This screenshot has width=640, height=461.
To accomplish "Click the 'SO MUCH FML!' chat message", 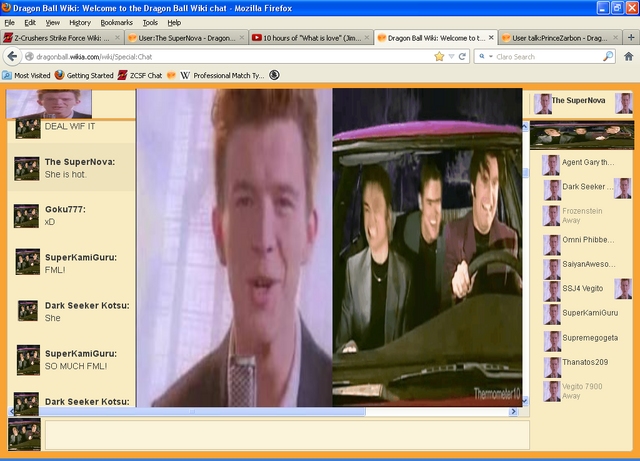I will [x=76, y=366].
